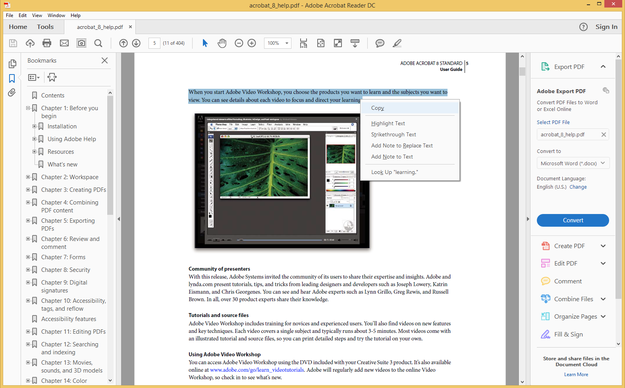Click the fit width scrolling icon
Screen dimensions: 625x388
coord(303,43)
